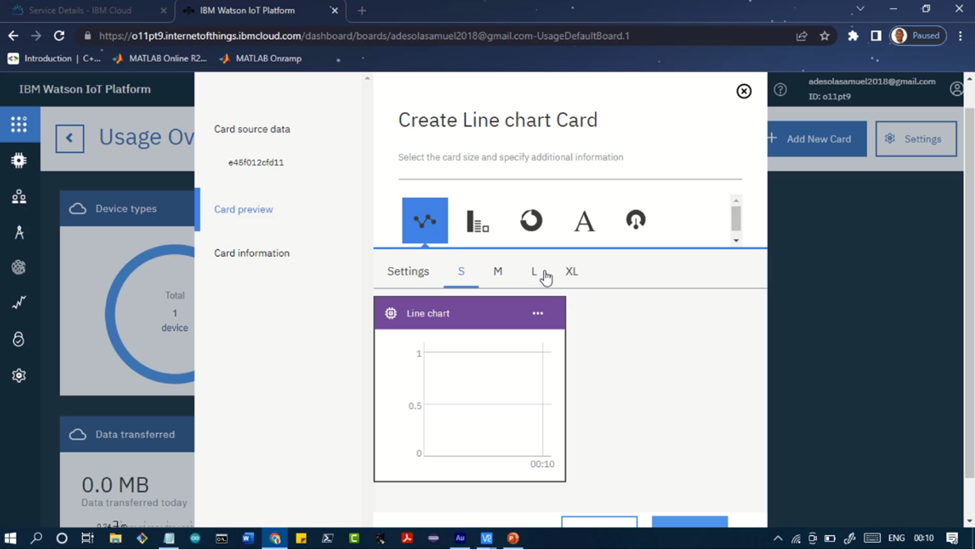
Task: Open a new browser tab
Action: [362, 11]
